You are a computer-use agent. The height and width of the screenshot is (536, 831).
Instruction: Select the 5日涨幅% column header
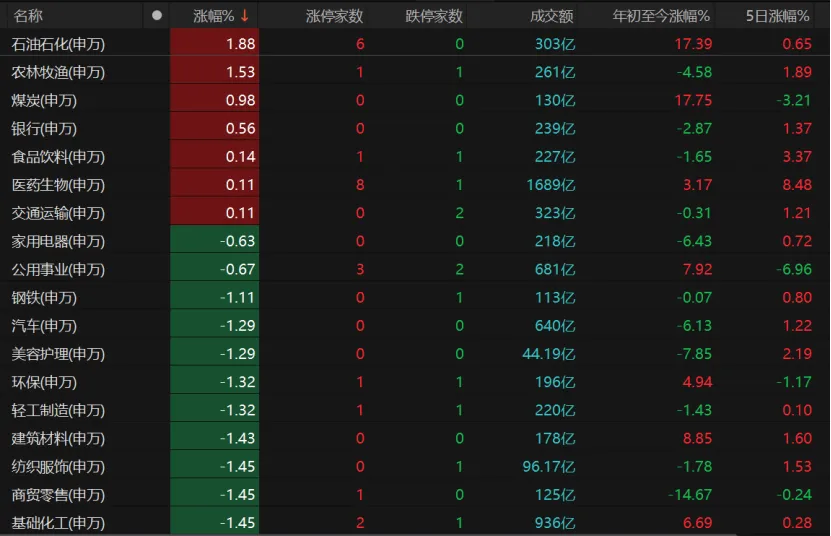pyautogui.click(x=780, y=16)
